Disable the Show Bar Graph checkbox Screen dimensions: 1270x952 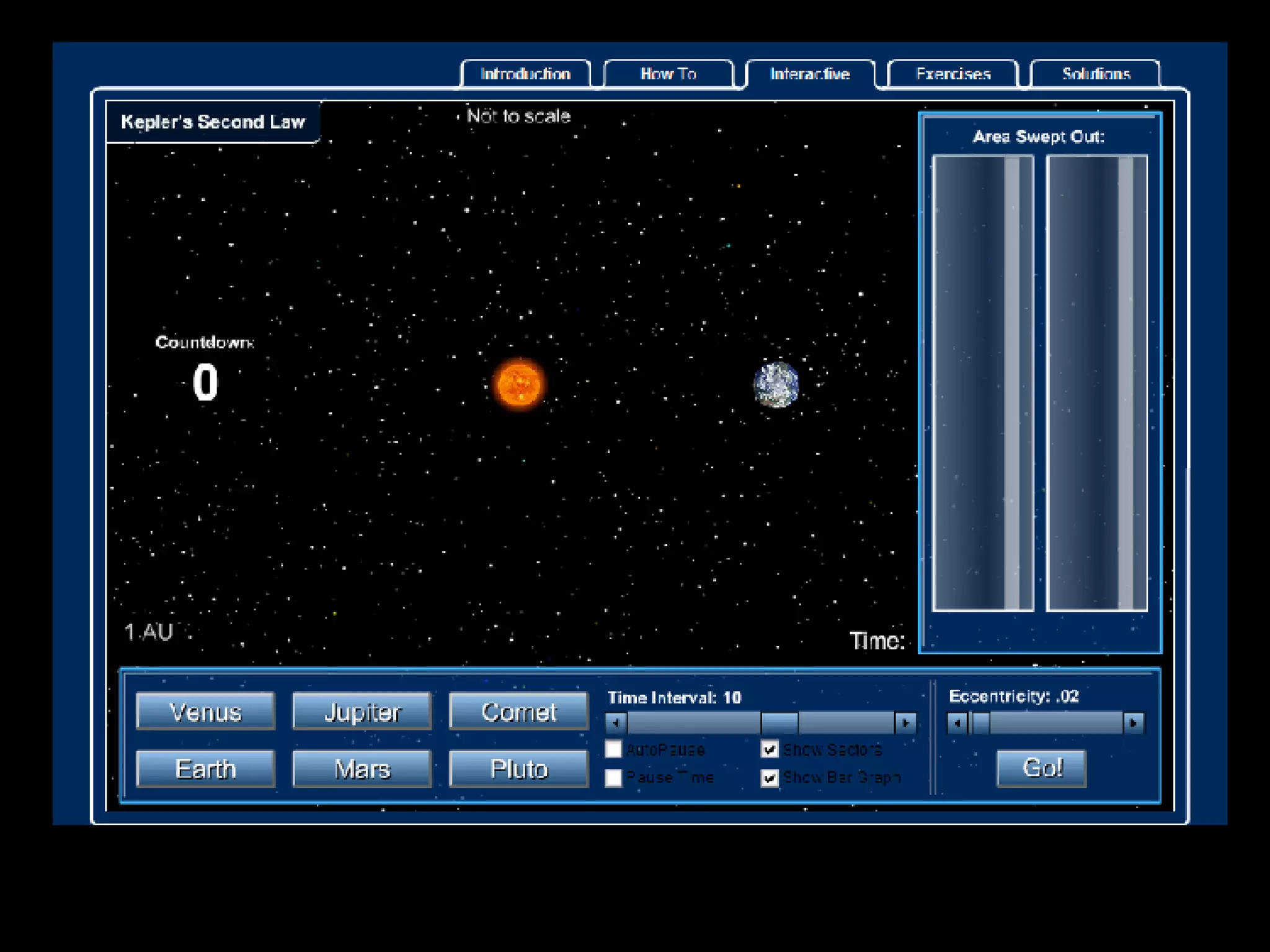[x=770, y=777]
